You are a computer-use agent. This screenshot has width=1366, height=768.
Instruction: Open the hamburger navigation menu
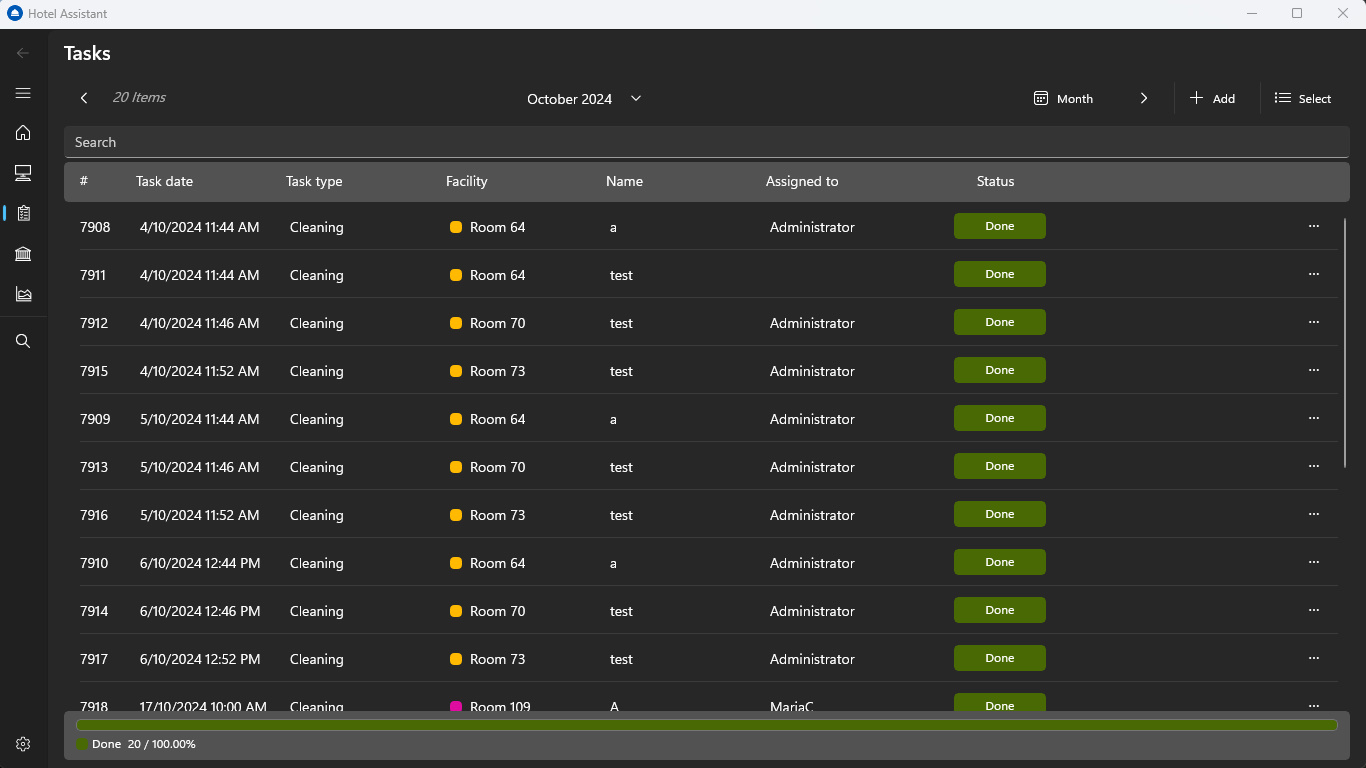pyautogui.click(x=23, y=93)
